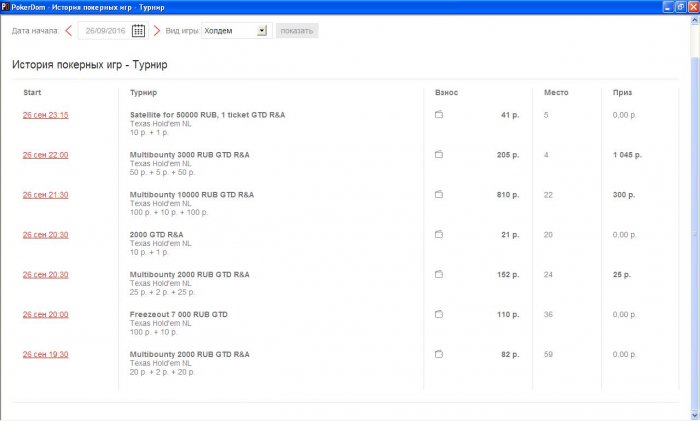
Task: Open the 26 сен 22:00 tournament link
Action: pos(46,155)
